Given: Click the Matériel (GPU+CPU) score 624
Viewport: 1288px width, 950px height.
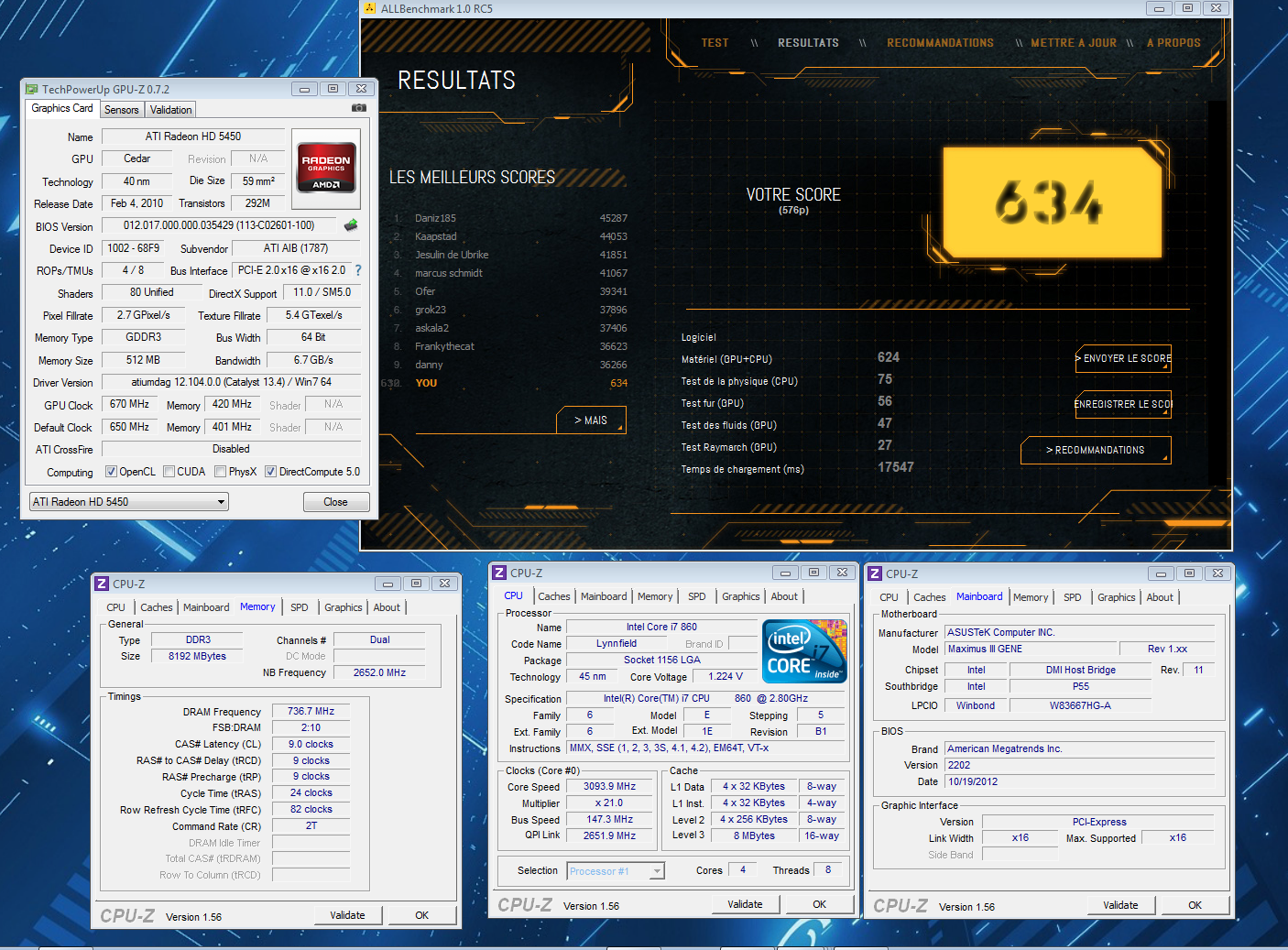Looking at the screenshot, I should click(889, 357).
